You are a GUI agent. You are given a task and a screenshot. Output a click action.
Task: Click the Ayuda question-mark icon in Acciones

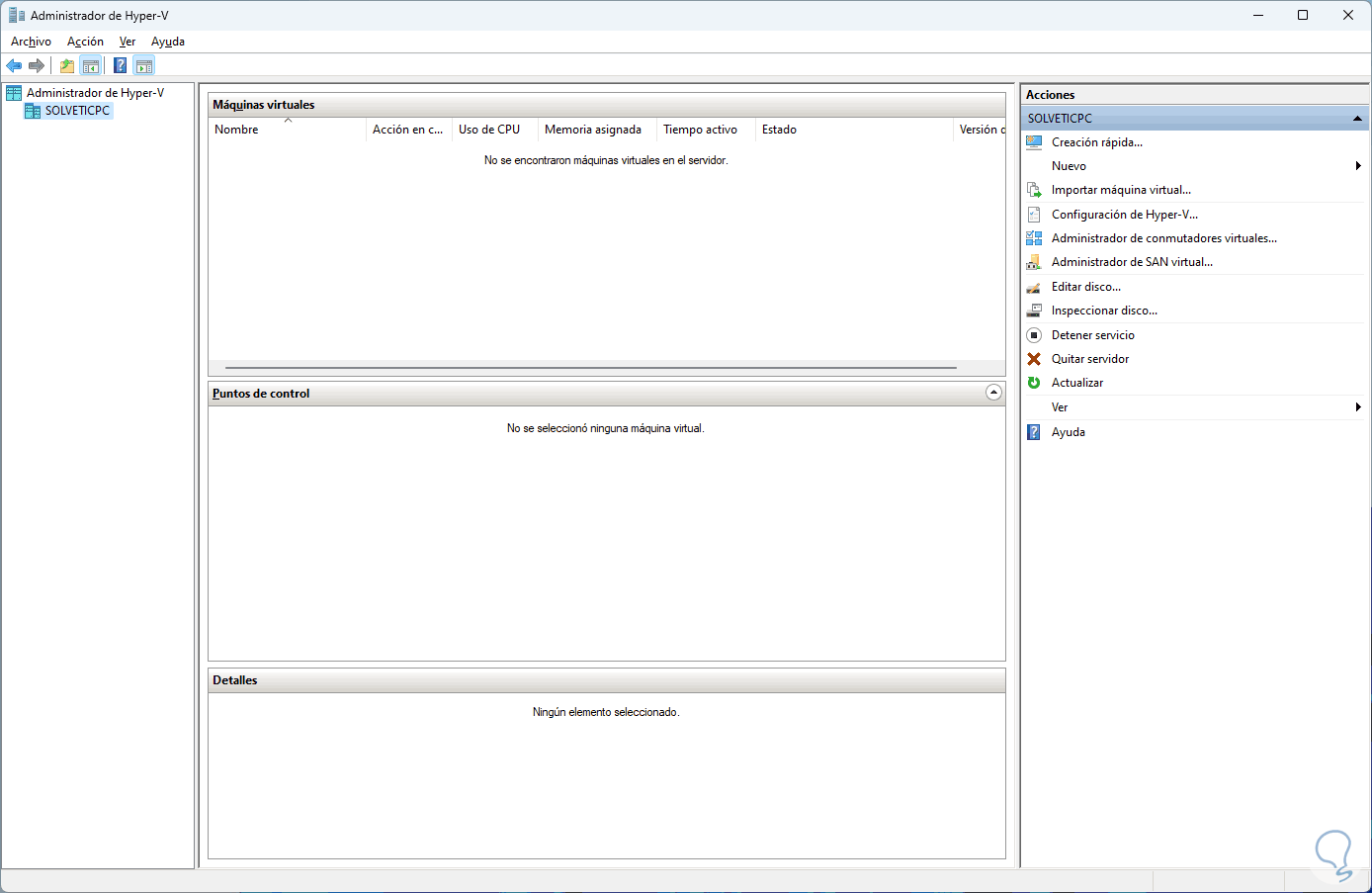(x=1034, y=432)
